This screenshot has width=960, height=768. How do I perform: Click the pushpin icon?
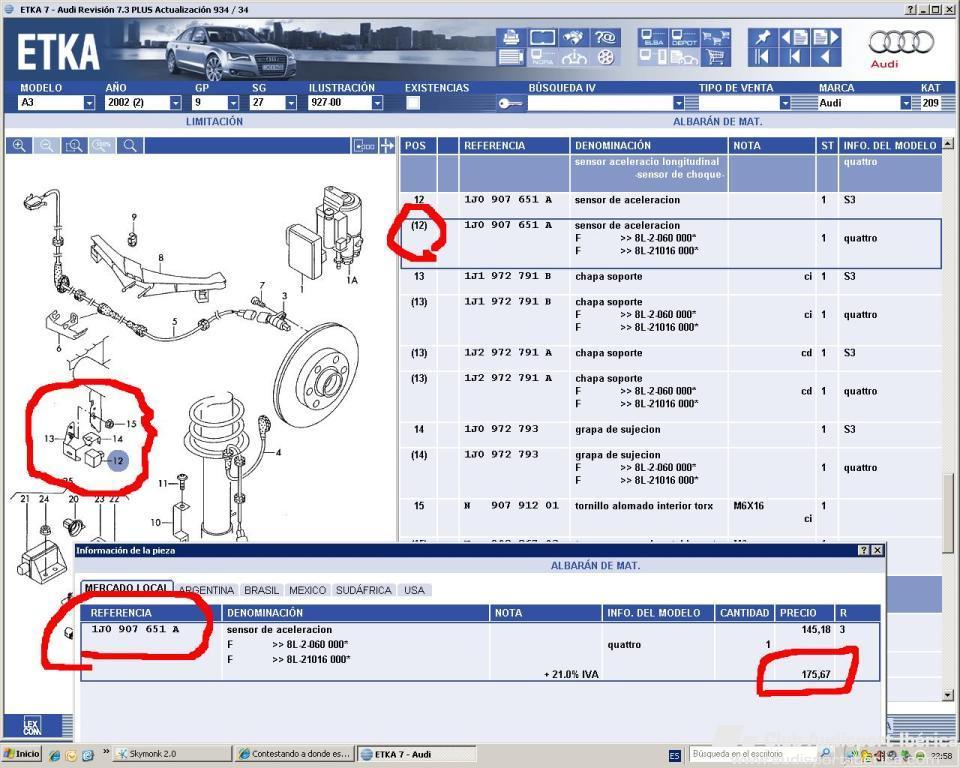[x=763, y=38]
